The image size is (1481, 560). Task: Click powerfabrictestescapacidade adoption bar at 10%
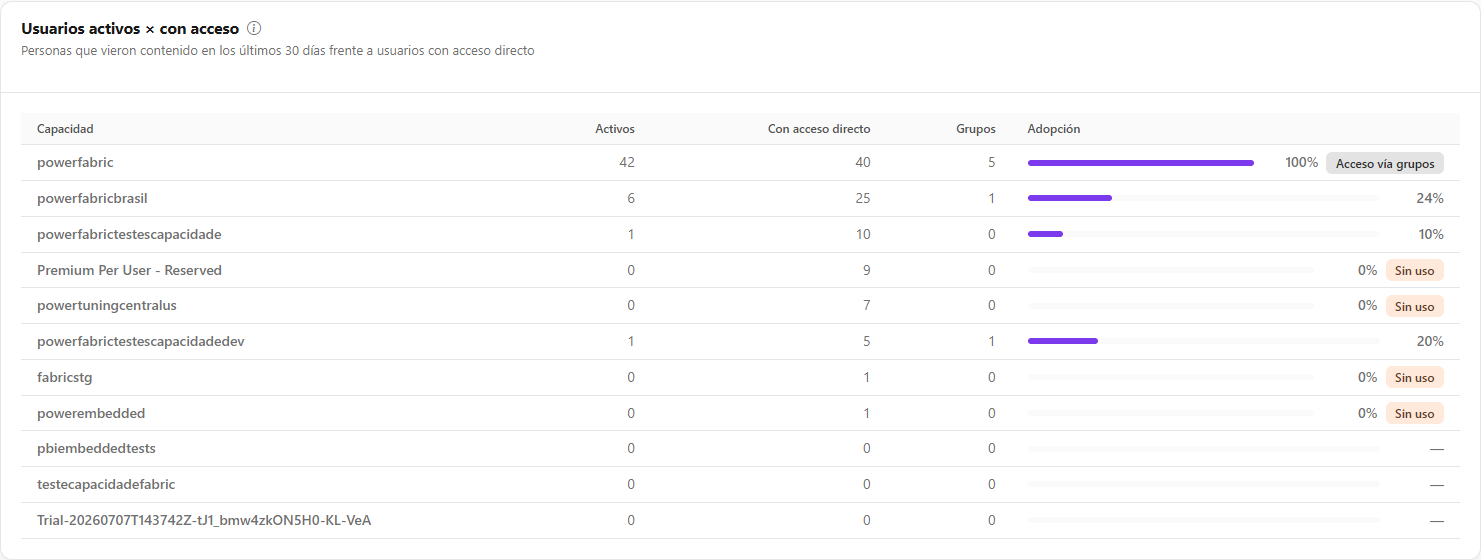tap(1203, 234)
